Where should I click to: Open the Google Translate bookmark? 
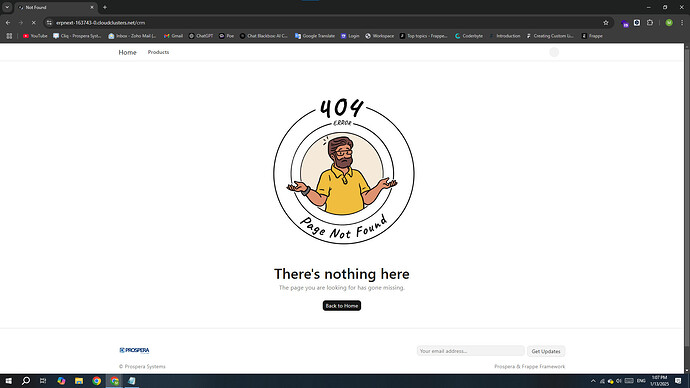click(x=315, y=36)
